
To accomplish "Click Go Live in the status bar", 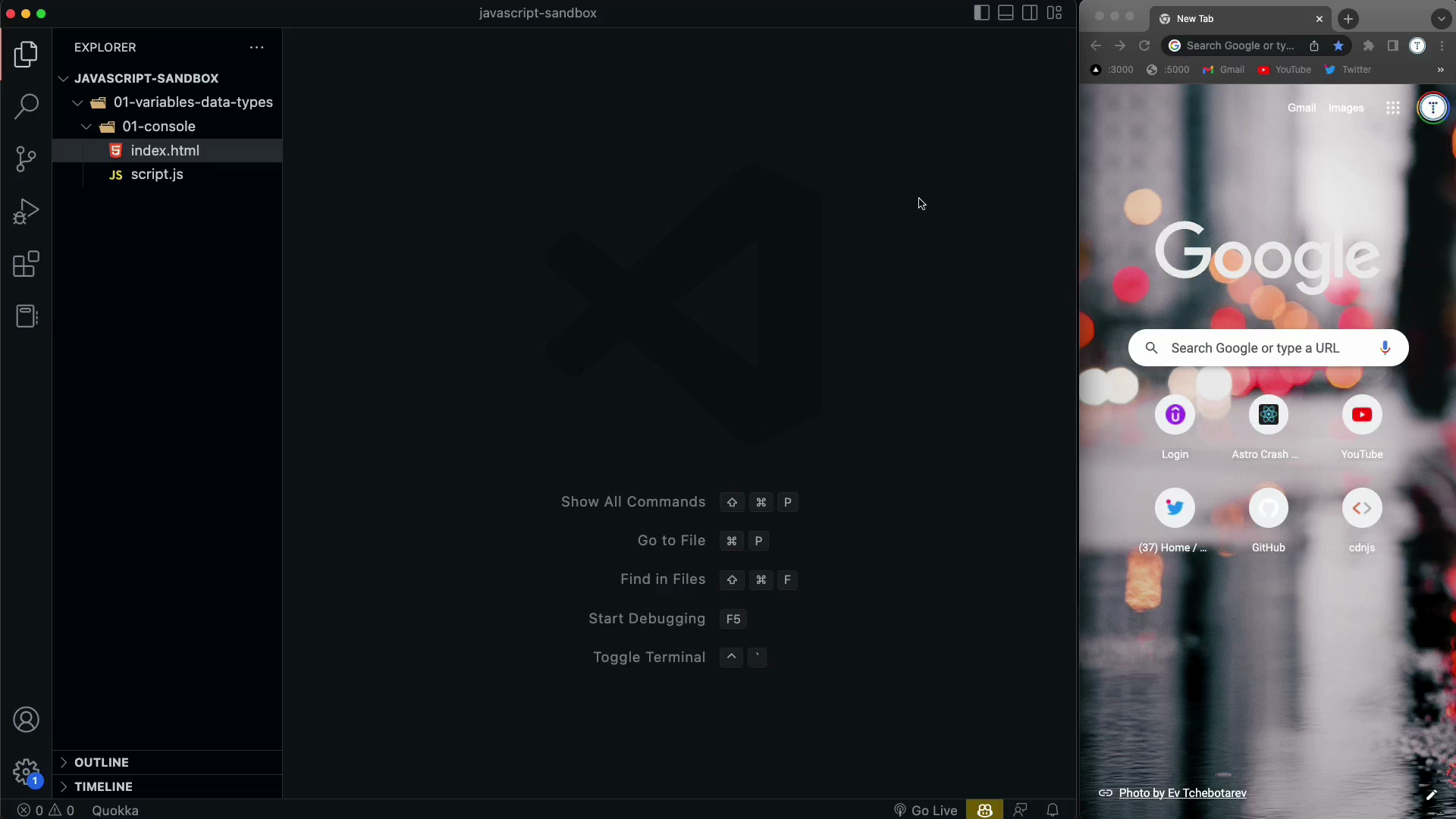I will 926,810.
